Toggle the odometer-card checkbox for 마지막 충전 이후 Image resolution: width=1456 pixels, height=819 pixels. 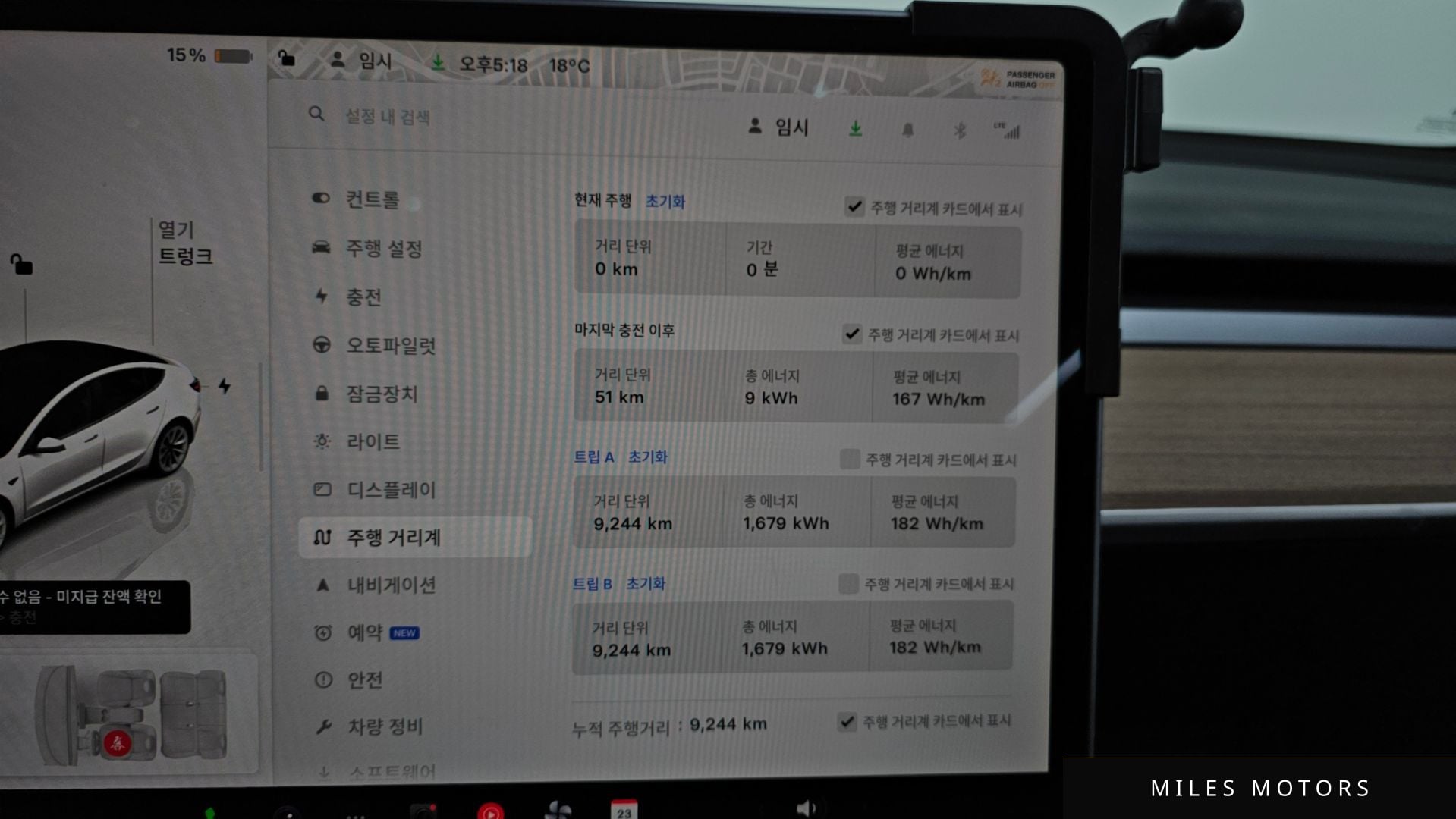(852, 334)
